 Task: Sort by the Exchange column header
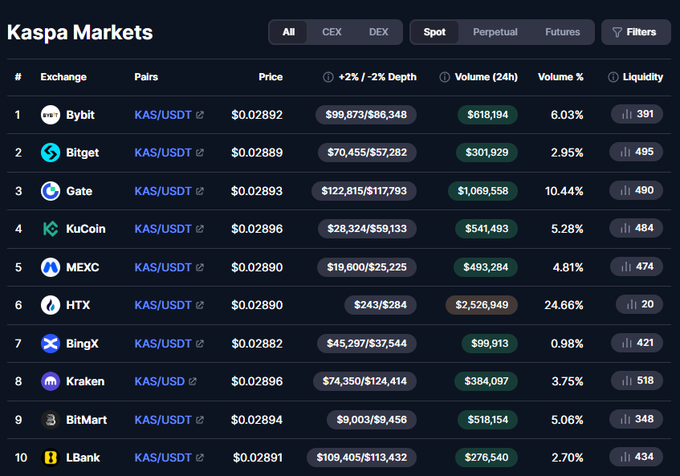pyautogui.click(x=63, y=77)
